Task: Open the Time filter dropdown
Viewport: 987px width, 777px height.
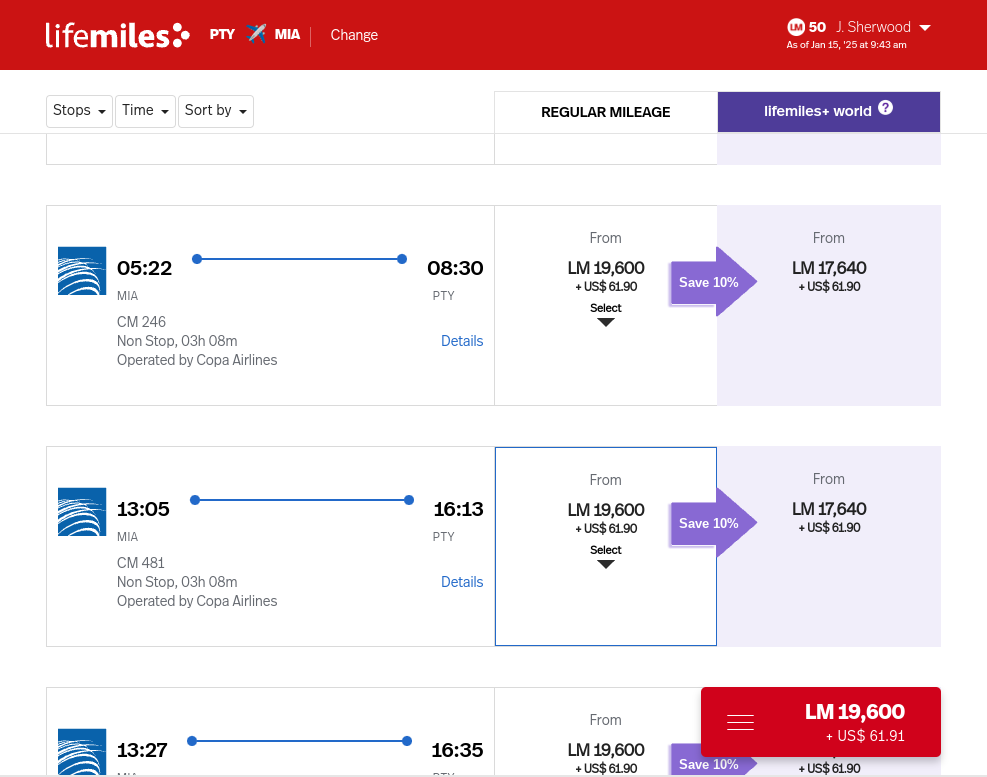Action: (145, 111)
